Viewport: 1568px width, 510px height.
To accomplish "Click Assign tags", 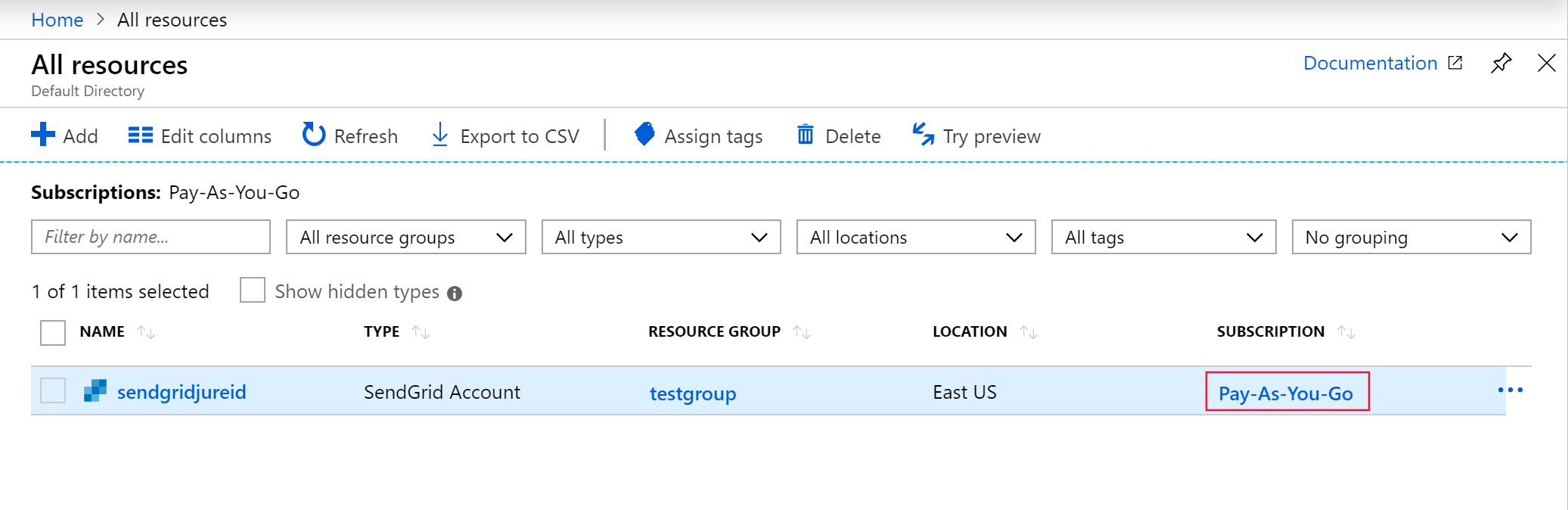I will click(698, 136).
